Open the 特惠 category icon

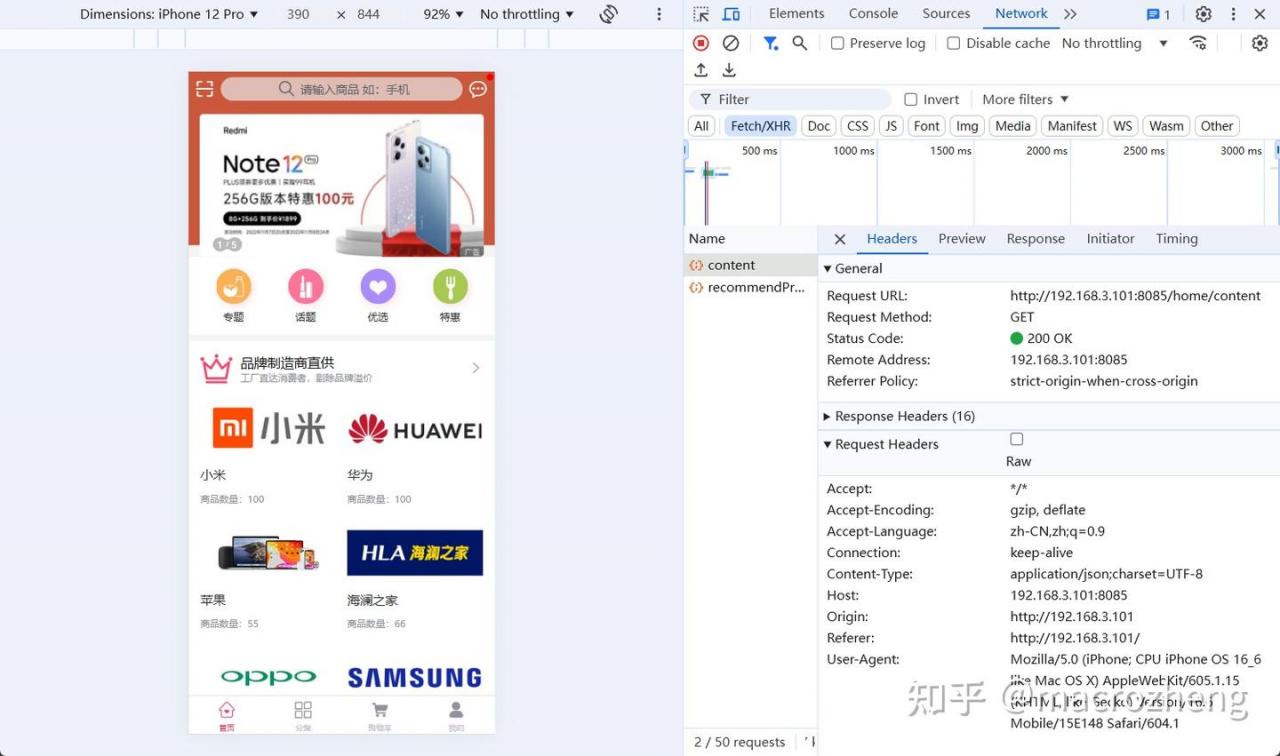point(450,288)
